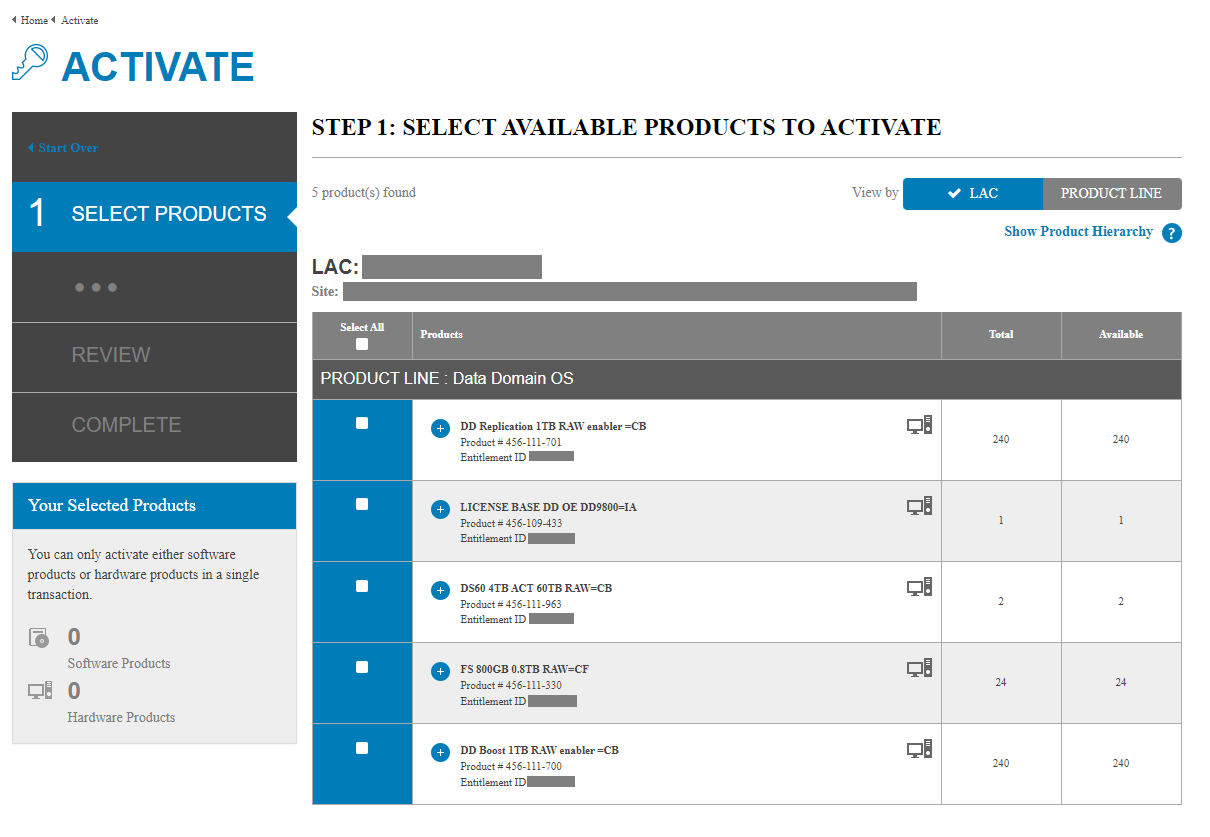The width and height of the screenshot is (1210, 837).
Task: Click the Software Products icon in selected panel
Action: [x=38, y=637]
